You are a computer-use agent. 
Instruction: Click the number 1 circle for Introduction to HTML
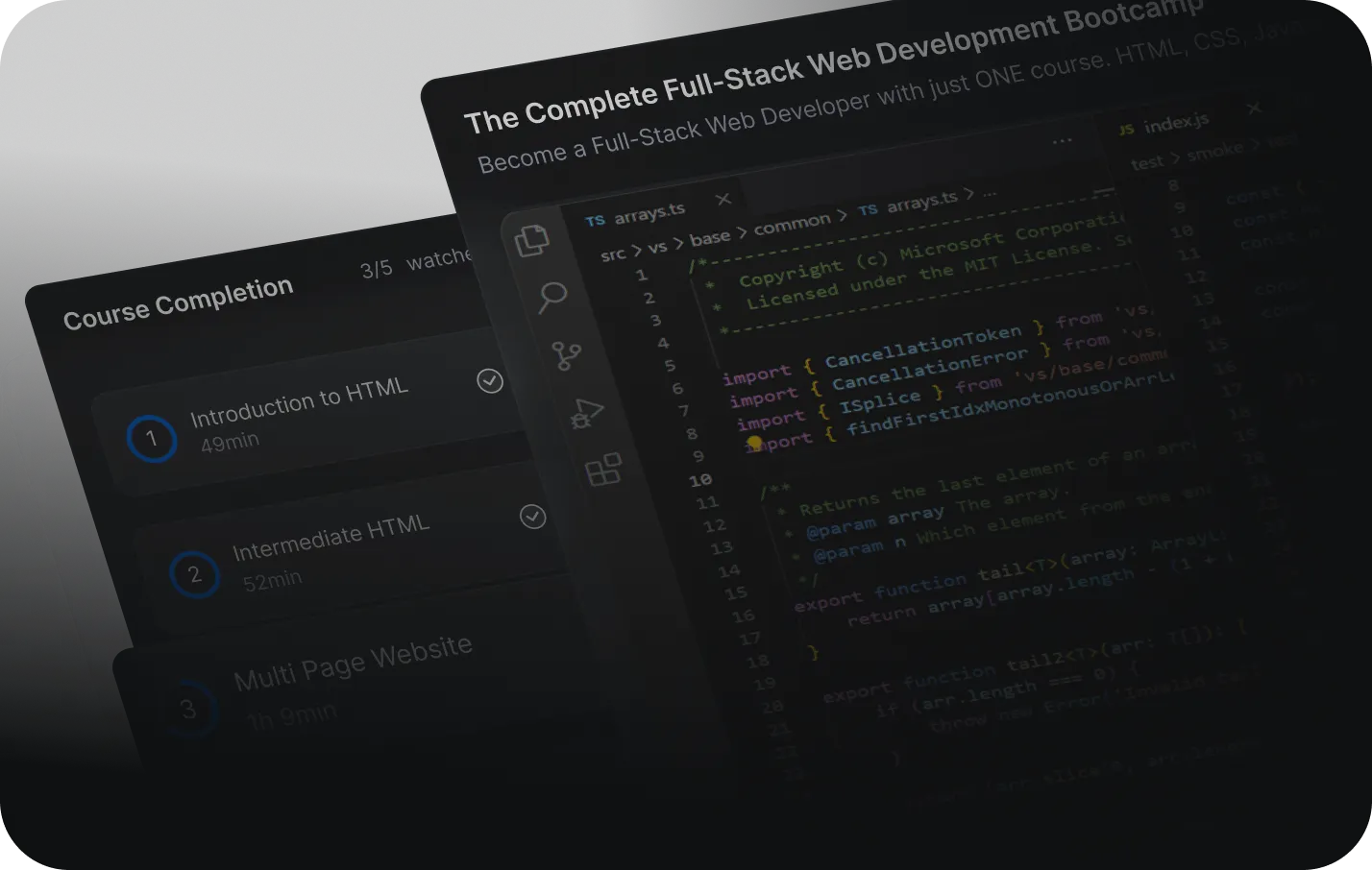click(151, 439)
